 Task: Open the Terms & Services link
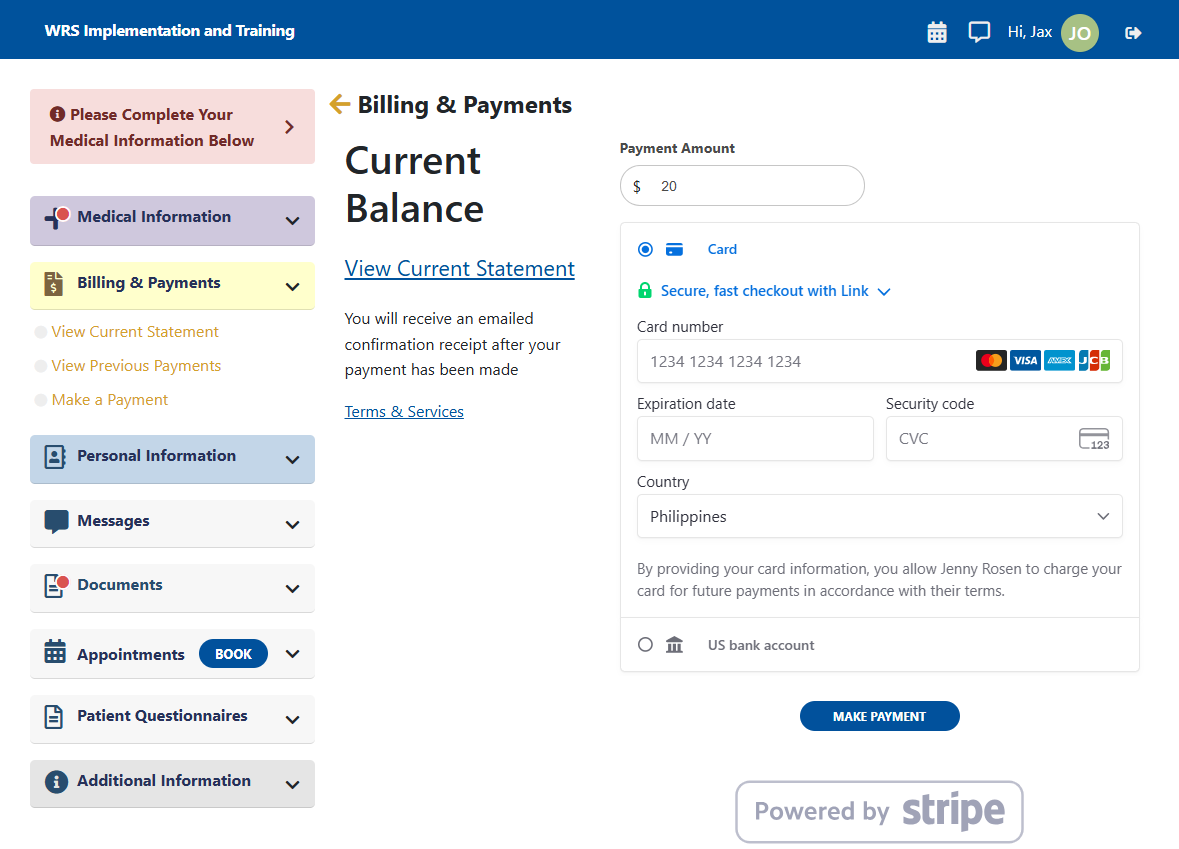click(x=404, y=411)
